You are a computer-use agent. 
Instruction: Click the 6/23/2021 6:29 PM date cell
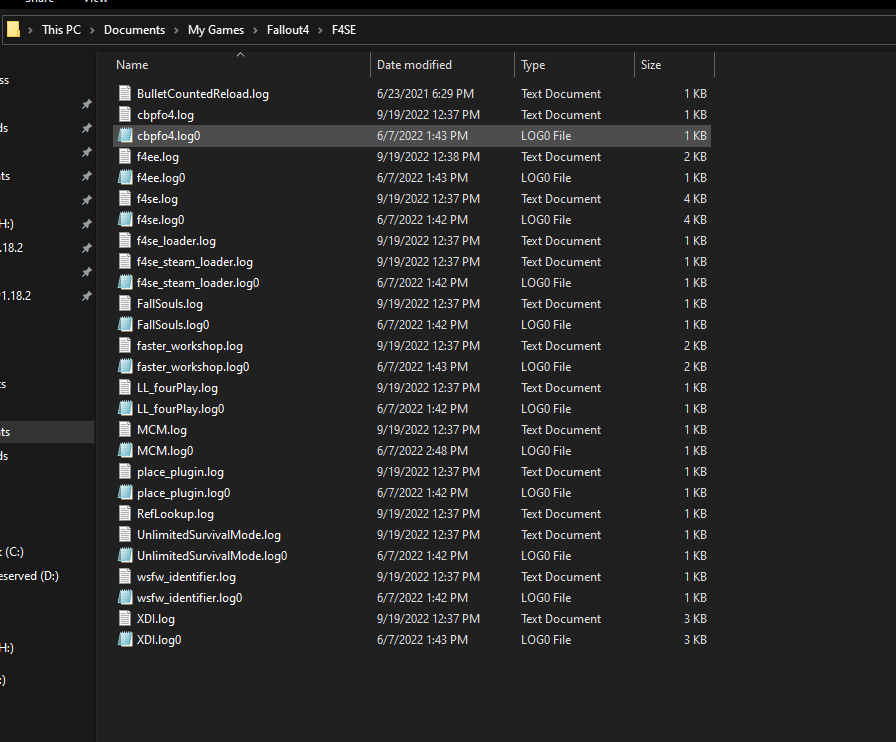pyautogui.click(x=425, y=94)
